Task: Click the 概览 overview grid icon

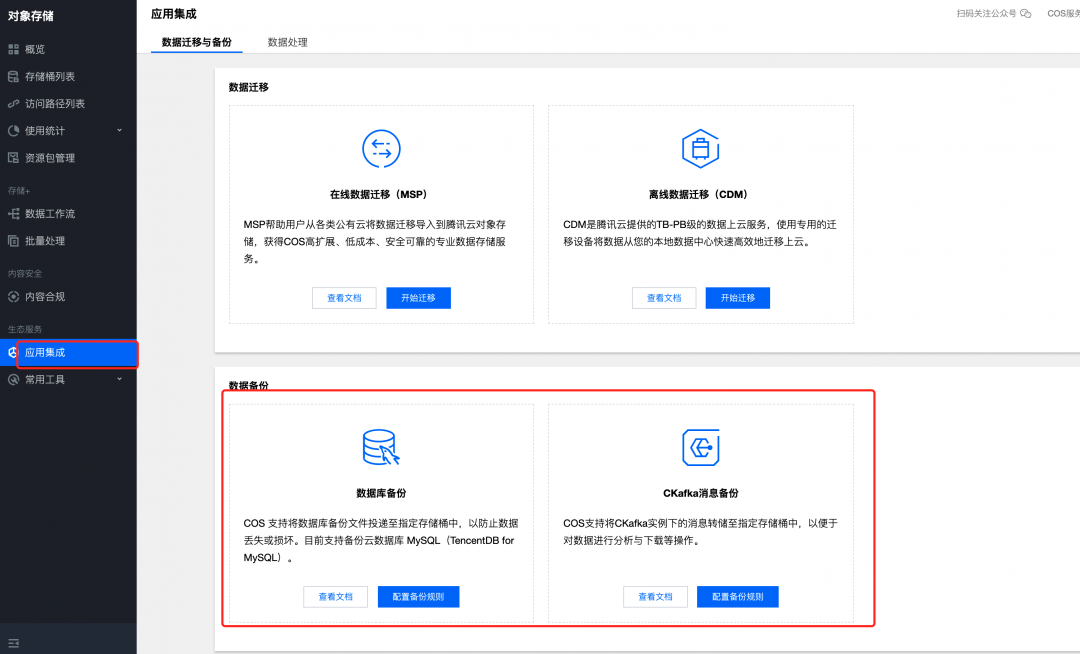Action: coord(13,50)
